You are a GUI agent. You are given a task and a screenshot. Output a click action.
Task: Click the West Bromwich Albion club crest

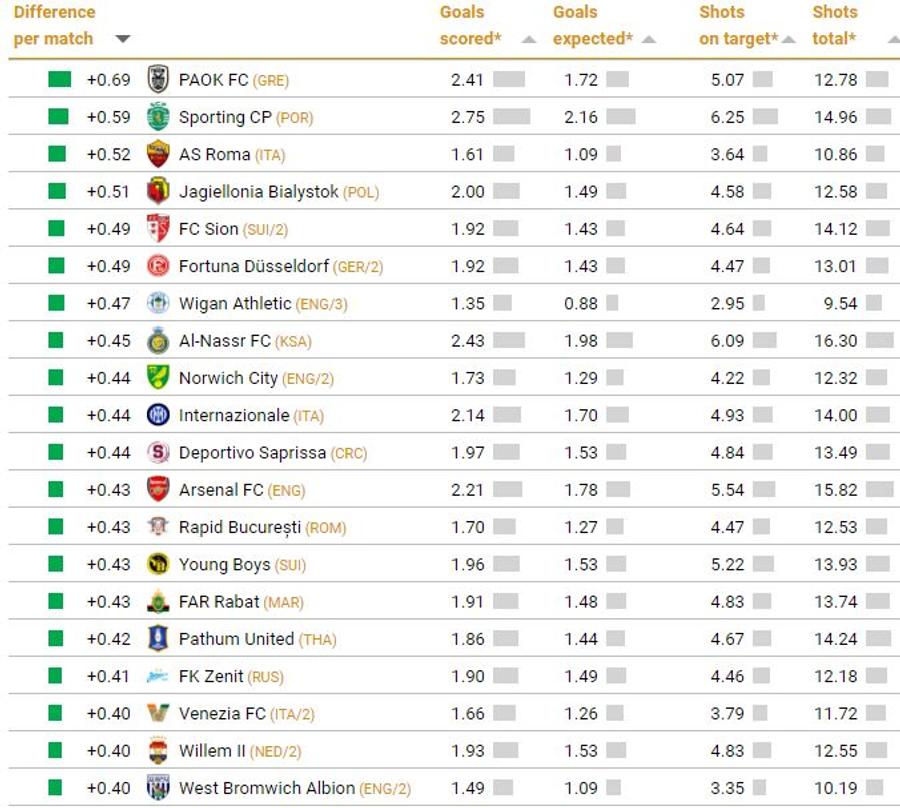(x=158, y=788)
